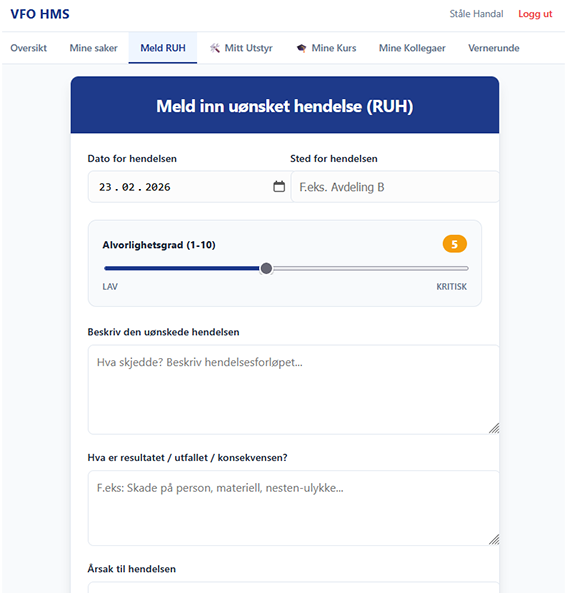Switch to the Mine saker tab

(93, 48)
